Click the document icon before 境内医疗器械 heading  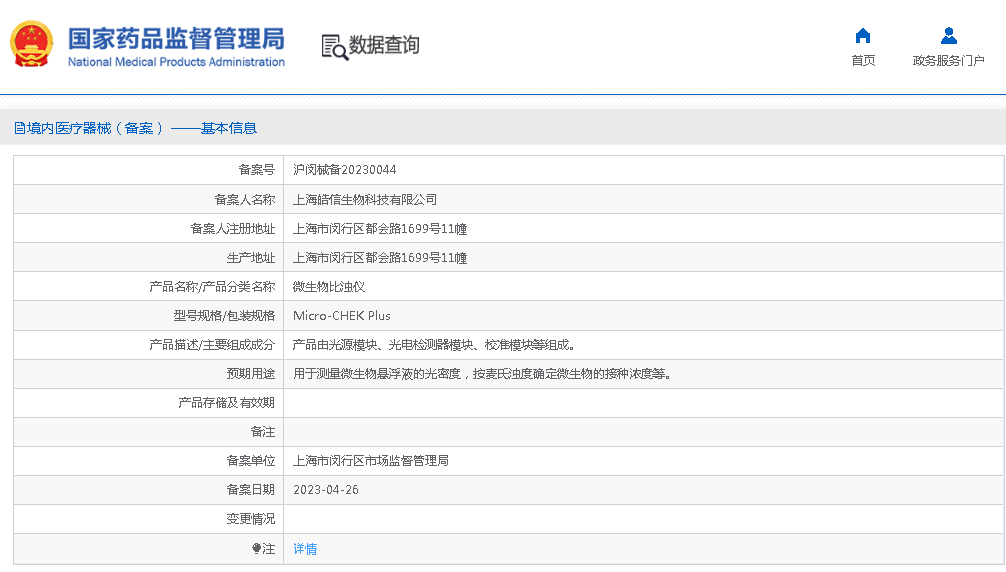tap(19, 128)
